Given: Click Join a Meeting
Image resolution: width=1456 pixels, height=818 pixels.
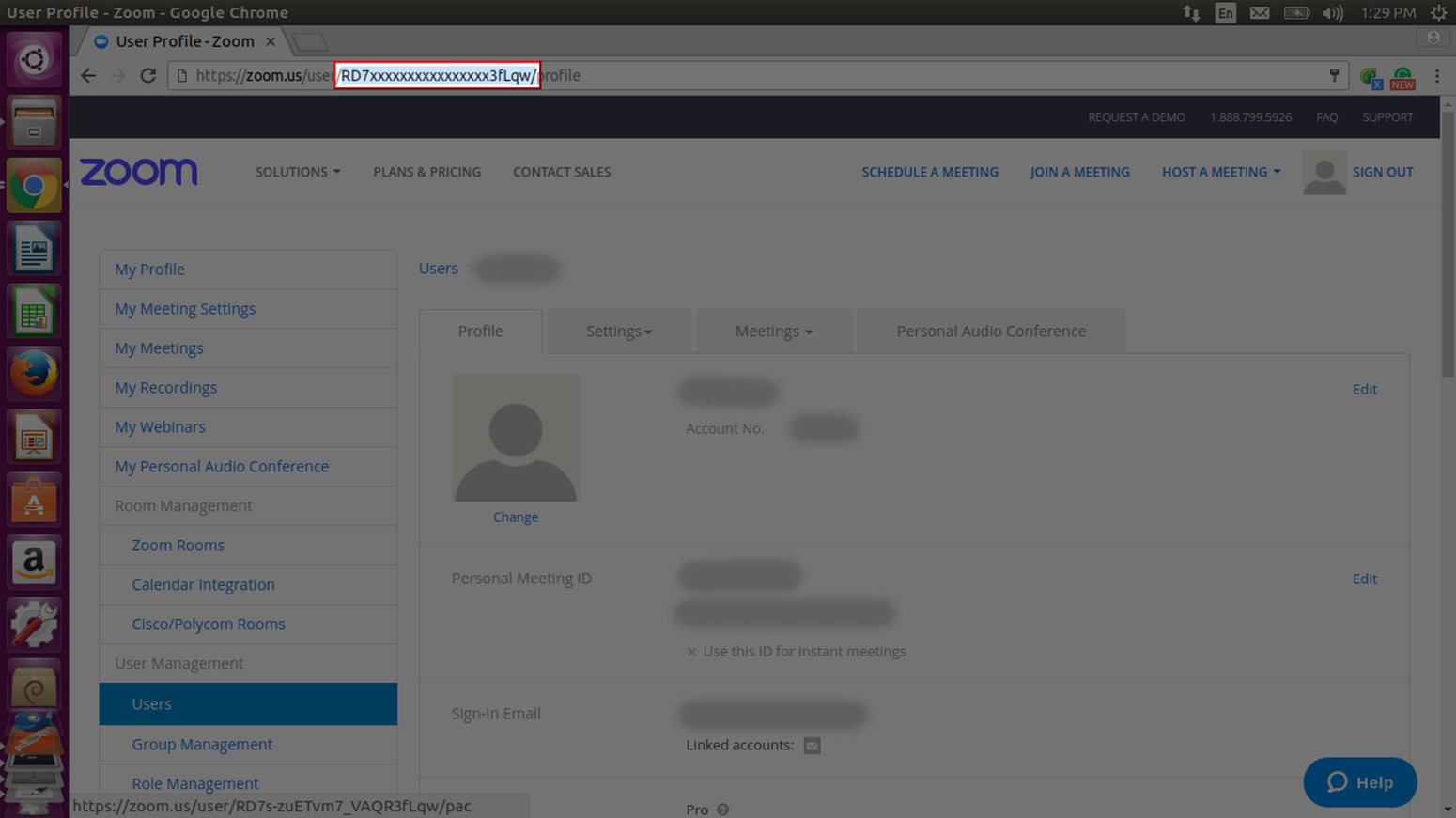Looking at the screenshot, I should pyautogui.click(x=1079, y=172).
